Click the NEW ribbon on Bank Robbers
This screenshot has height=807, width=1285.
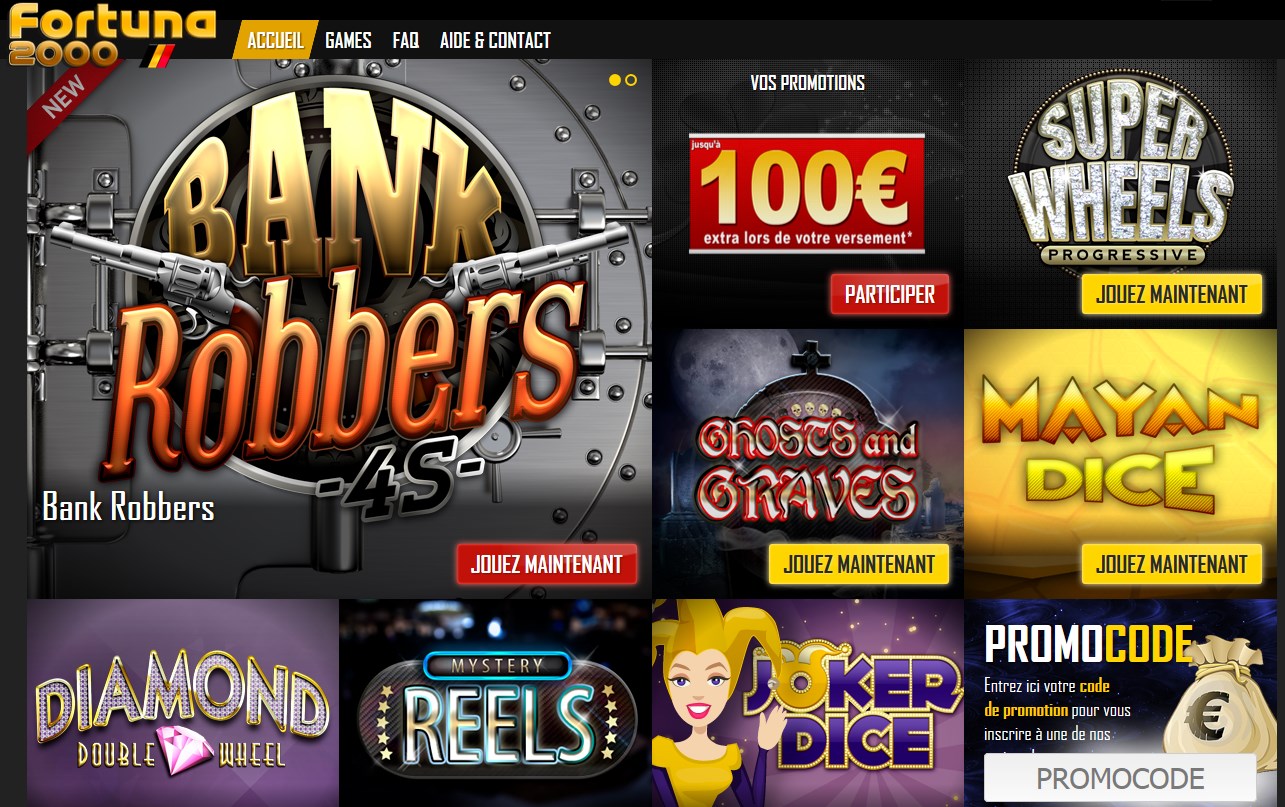point(69,100)
